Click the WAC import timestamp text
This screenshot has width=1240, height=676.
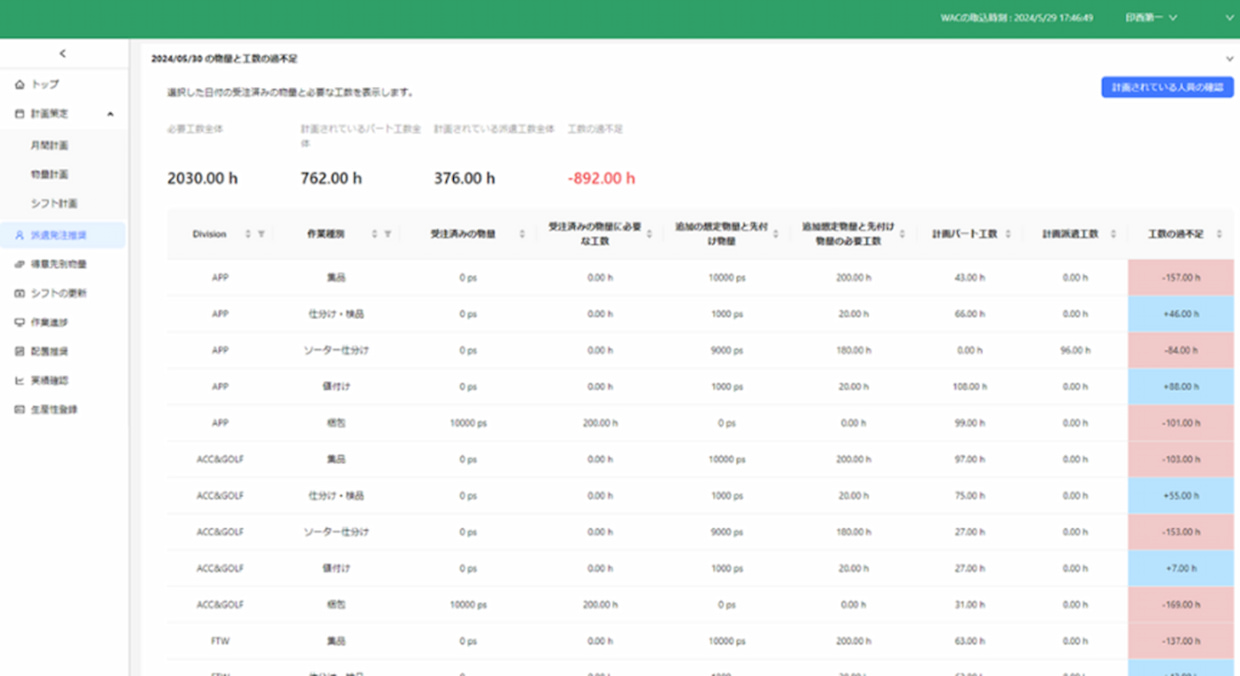[x=1016, y=18]
